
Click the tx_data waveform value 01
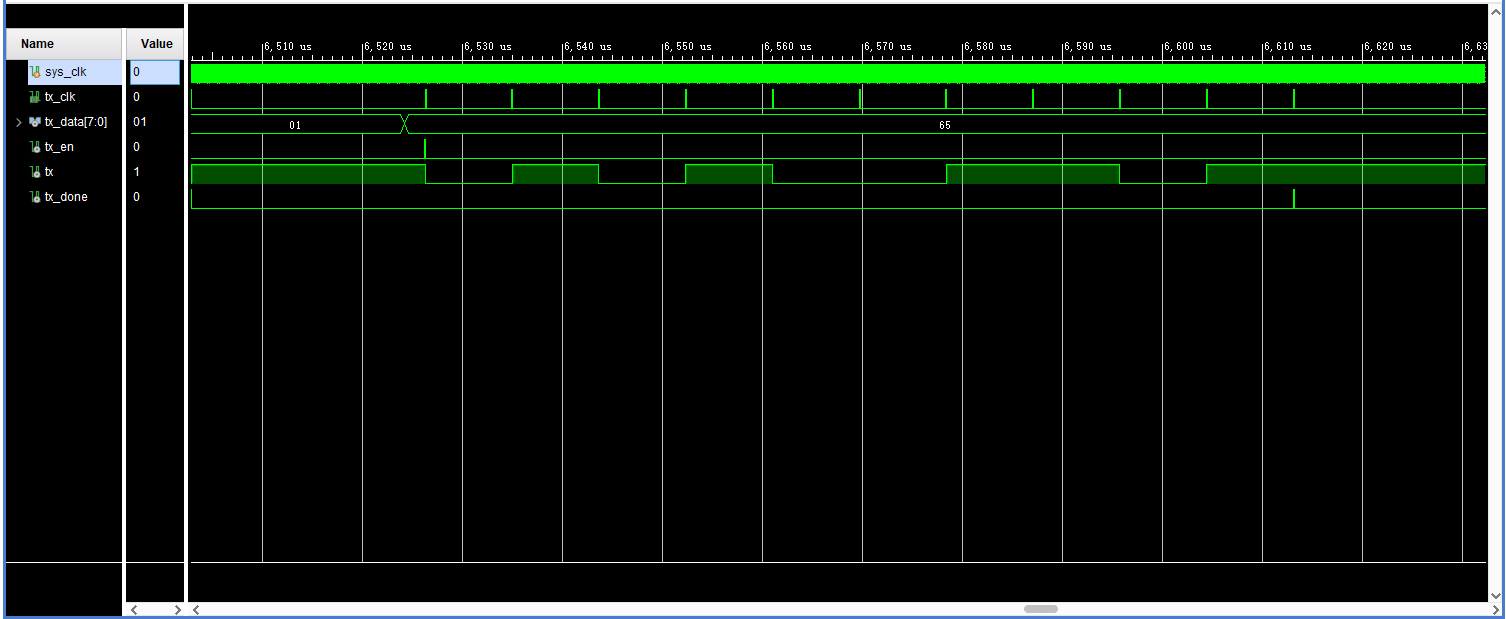(294, 125)
